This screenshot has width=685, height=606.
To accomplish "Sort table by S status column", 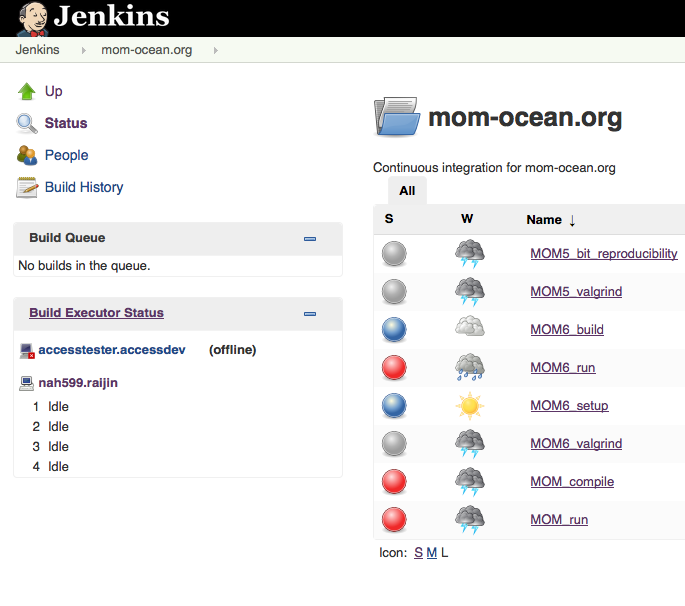I will pos(389,218).
